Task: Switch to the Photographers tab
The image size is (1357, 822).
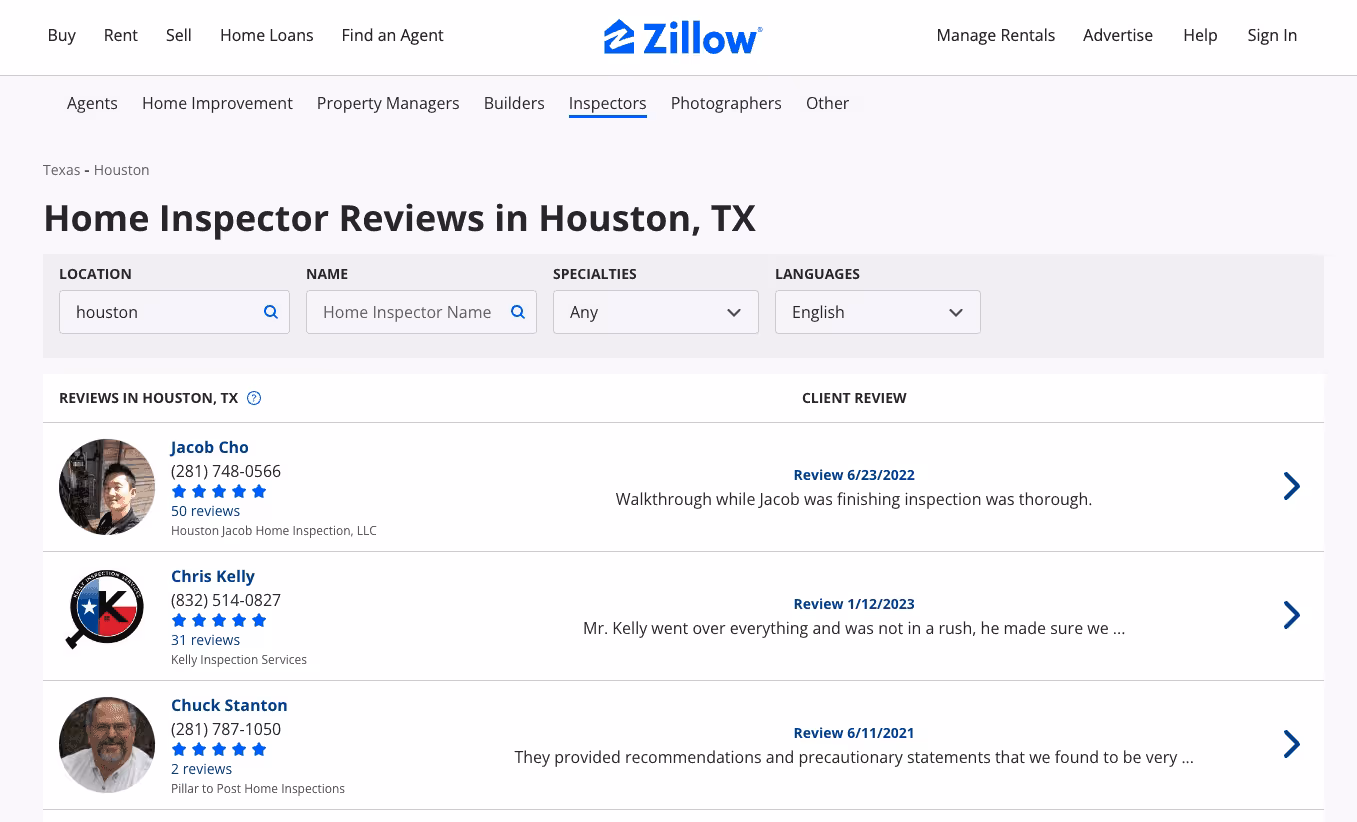Action: (725, 103)
